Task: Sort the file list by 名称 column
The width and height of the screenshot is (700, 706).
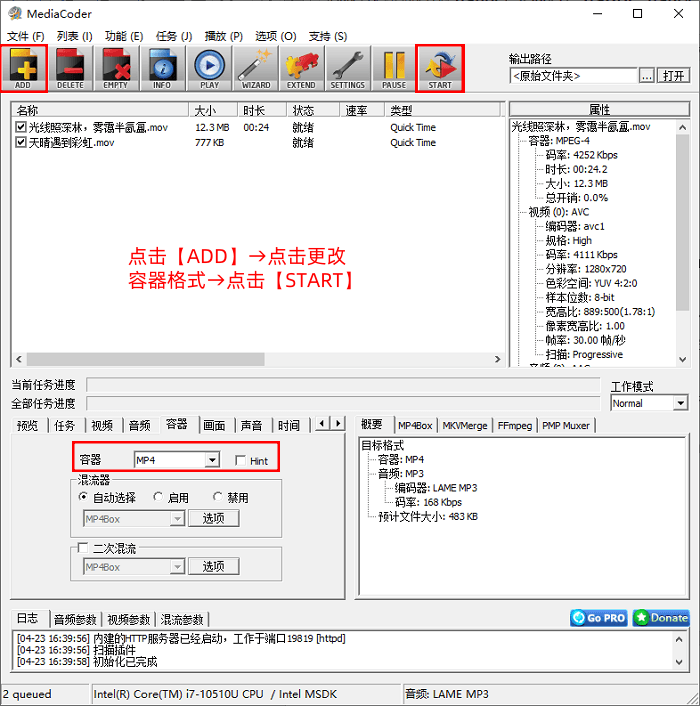Action: (100, 110)
